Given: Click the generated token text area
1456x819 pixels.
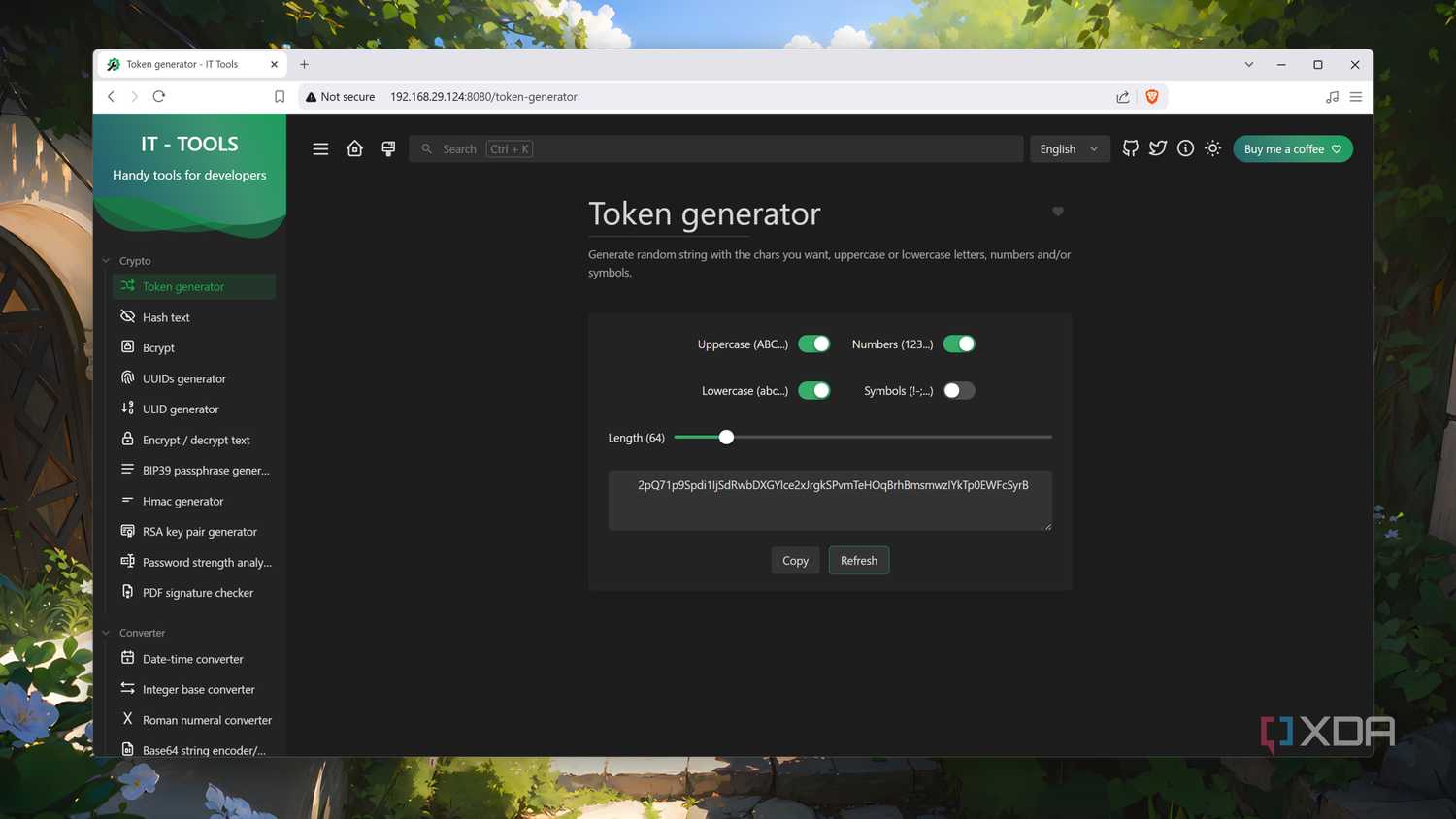Looking at the screenshot, I should coord(830,501).
